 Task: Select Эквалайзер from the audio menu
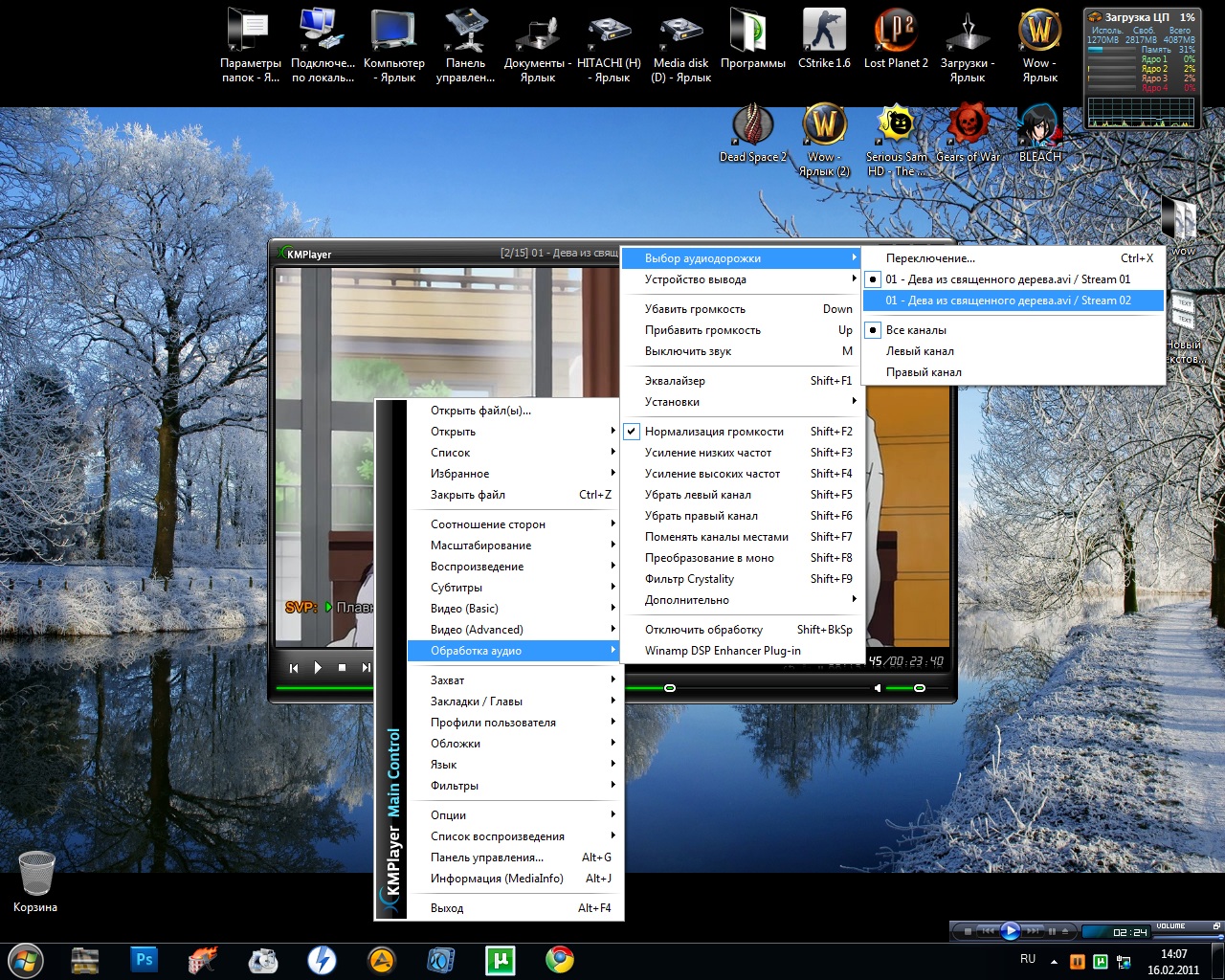point(675,381)
